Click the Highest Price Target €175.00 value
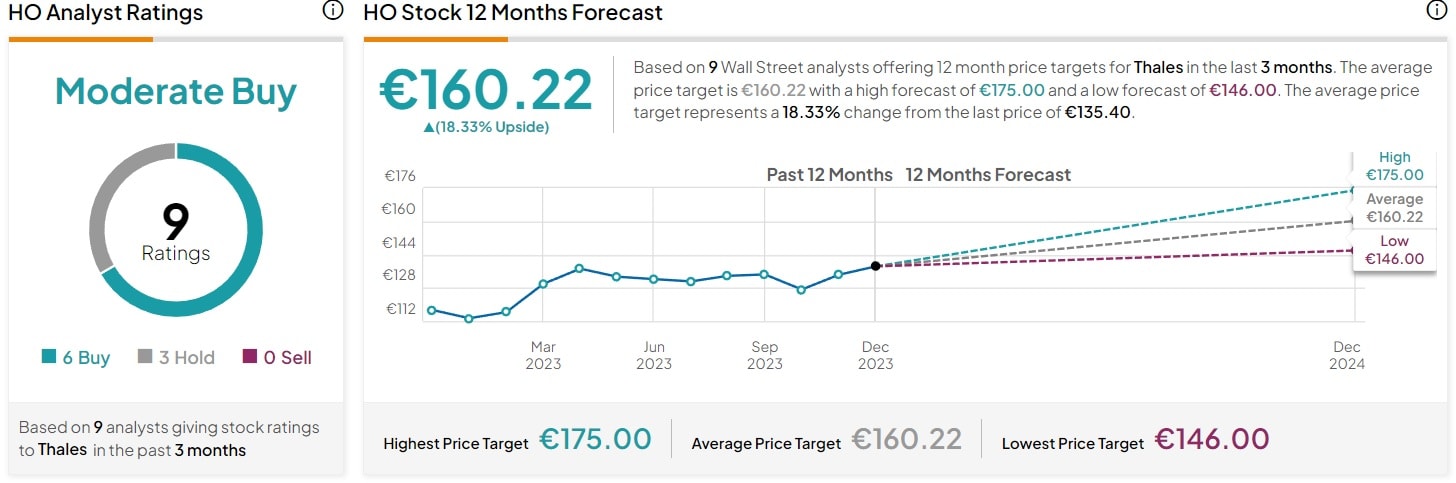 point(595,439)
